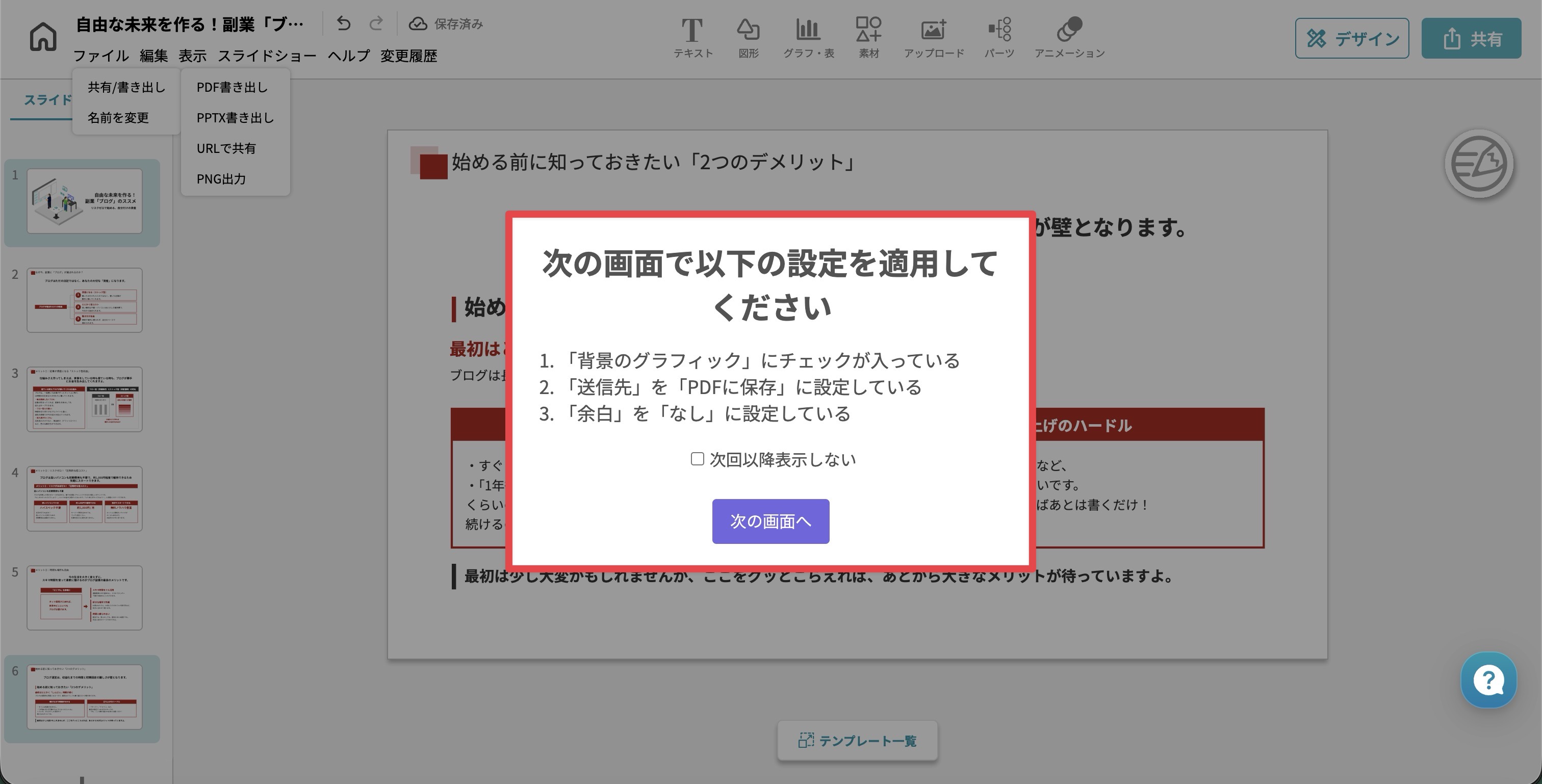Open the アニメーション animation tool
Viewport: 1542px width, 784px height.
(x=1069, y=38)
